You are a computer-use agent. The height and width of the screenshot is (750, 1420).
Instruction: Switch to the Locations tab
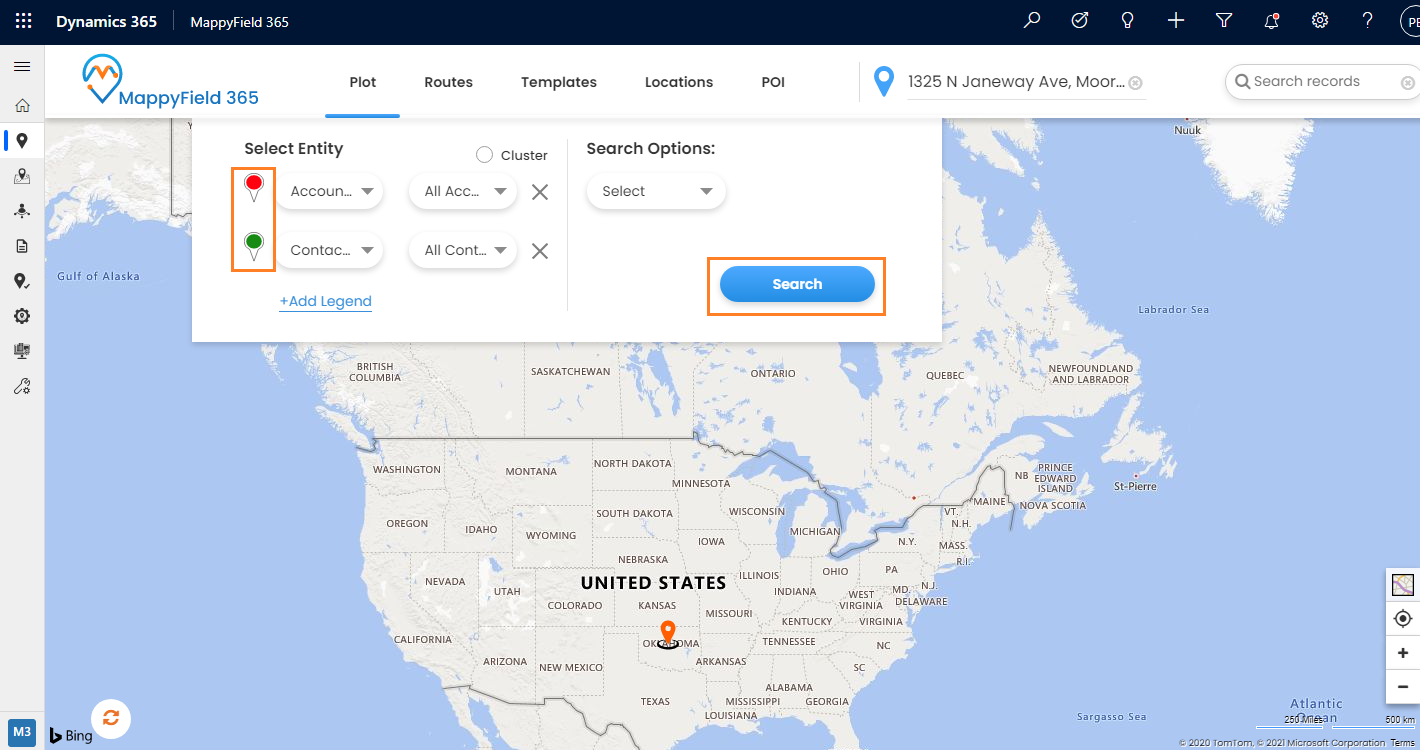coord(679,82)
